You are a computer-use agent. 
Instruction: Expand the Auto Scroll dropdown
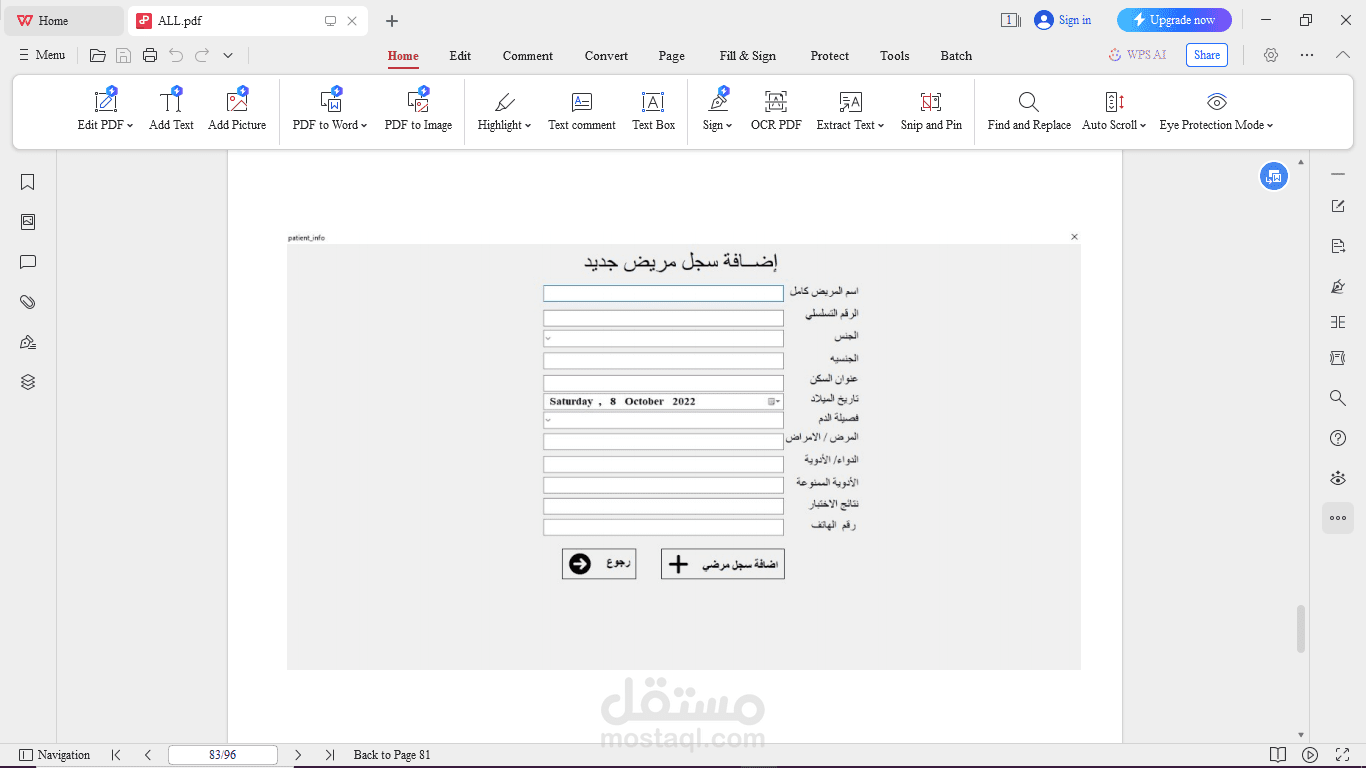click(x=1144, y=126)
